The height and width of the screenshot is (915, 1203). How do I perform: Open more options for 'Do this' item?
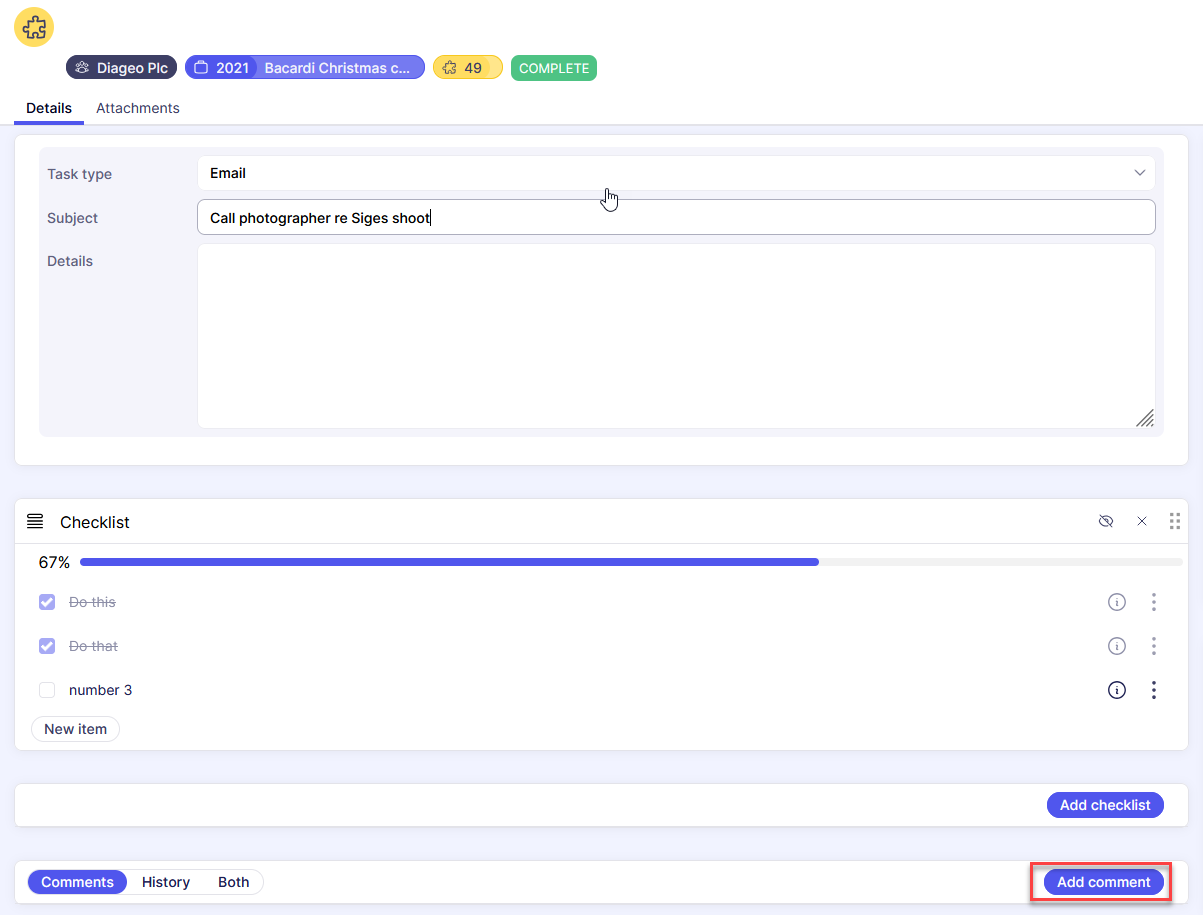[1154, 602]
